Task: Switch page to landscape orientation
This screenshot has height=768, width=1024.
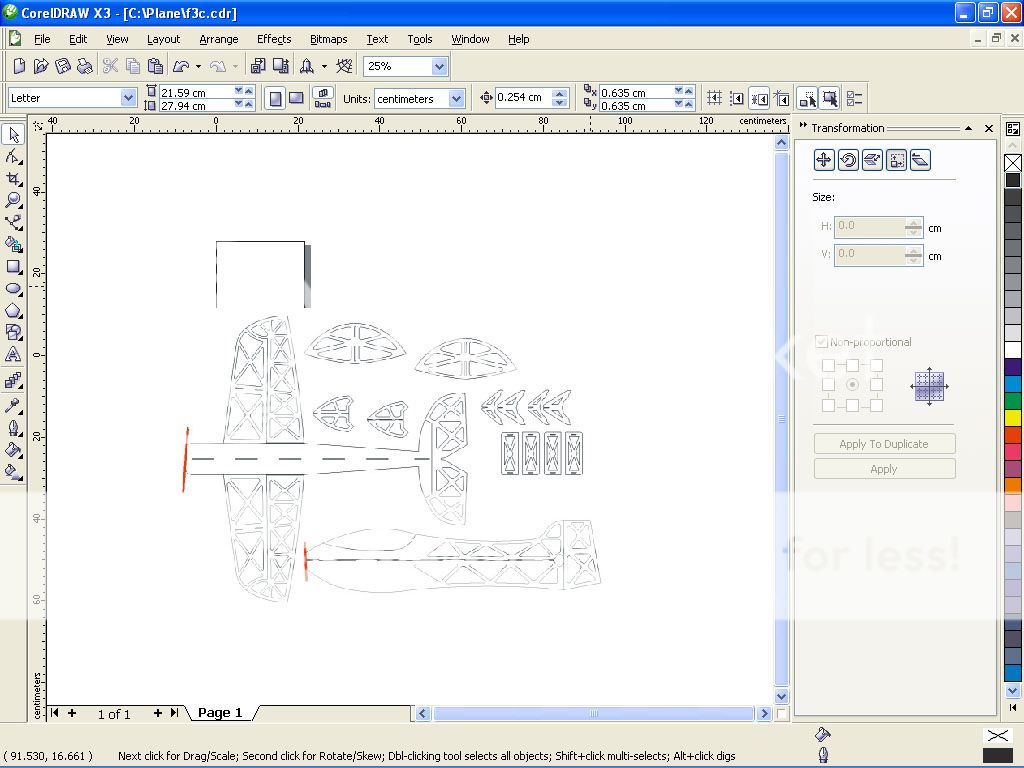Action: 296,98
